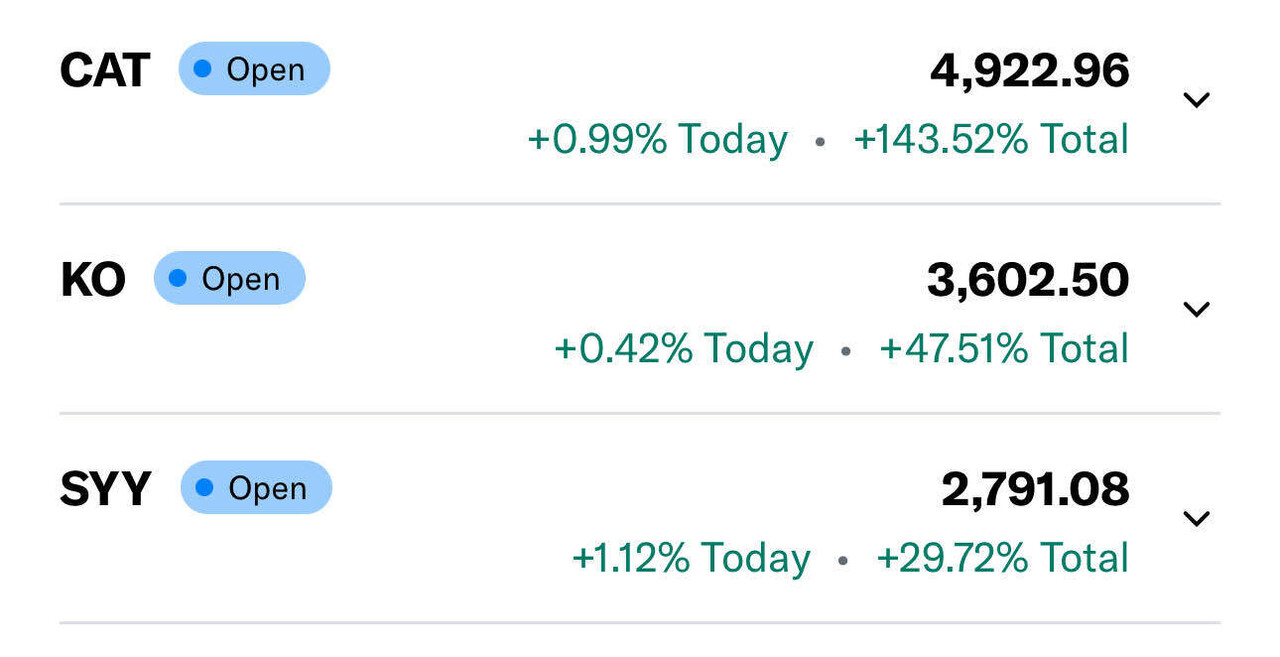Click the 3,602.50 market value

point(1028,280)
